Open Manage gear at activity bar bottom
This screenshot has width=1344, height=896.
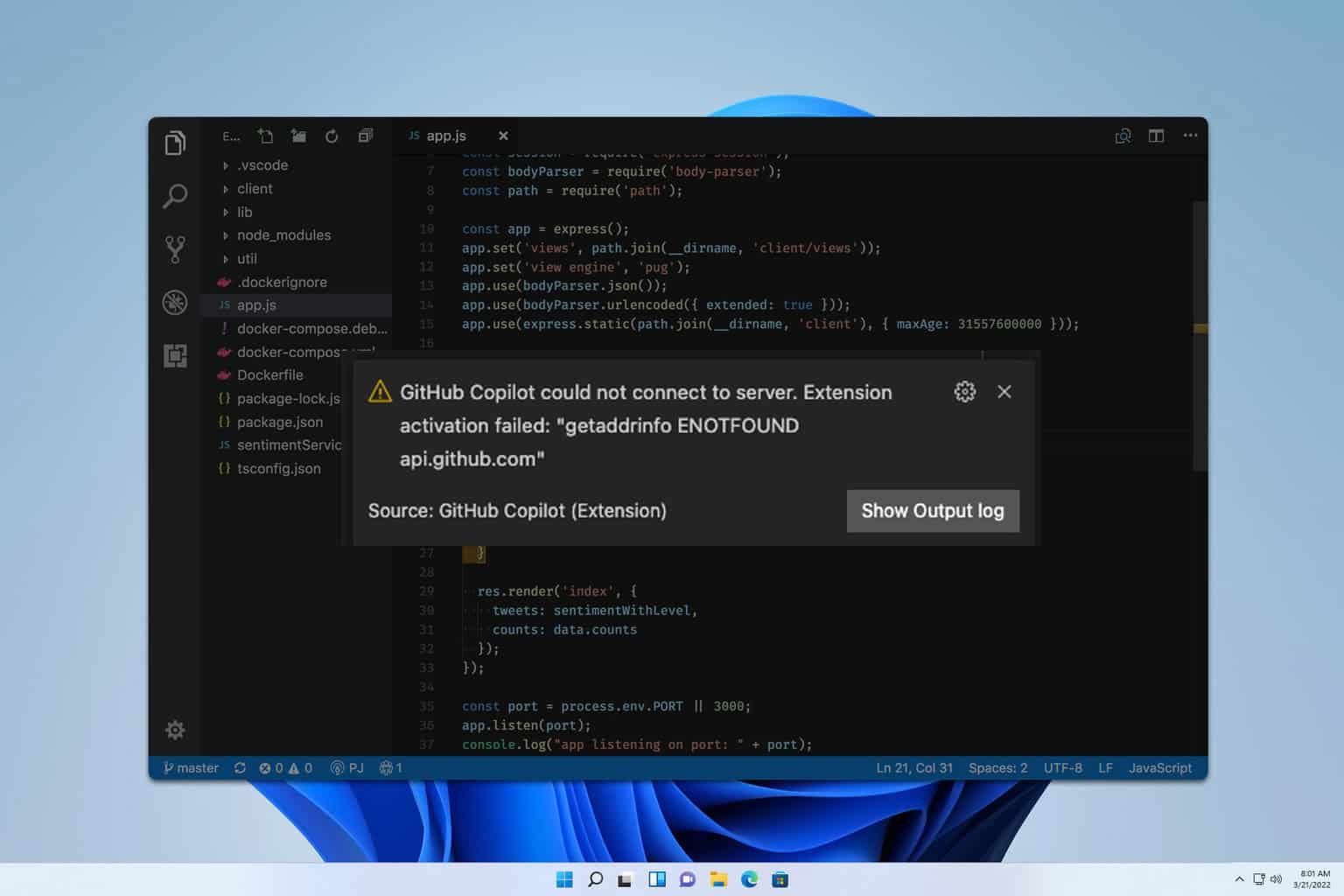(x=175, y=730)
